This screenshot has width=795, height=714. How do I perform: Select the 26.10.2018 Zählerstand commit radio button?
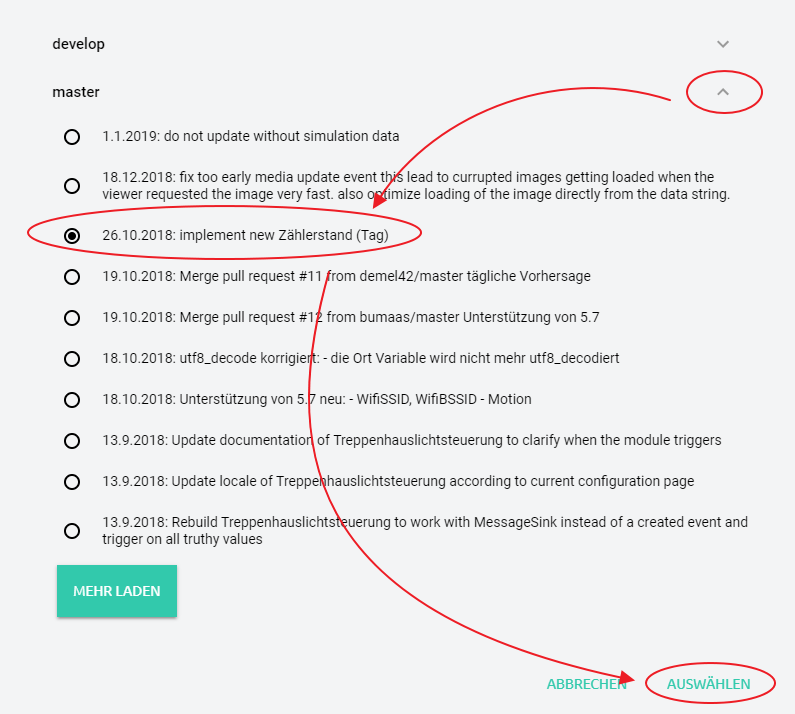(72, 235)
